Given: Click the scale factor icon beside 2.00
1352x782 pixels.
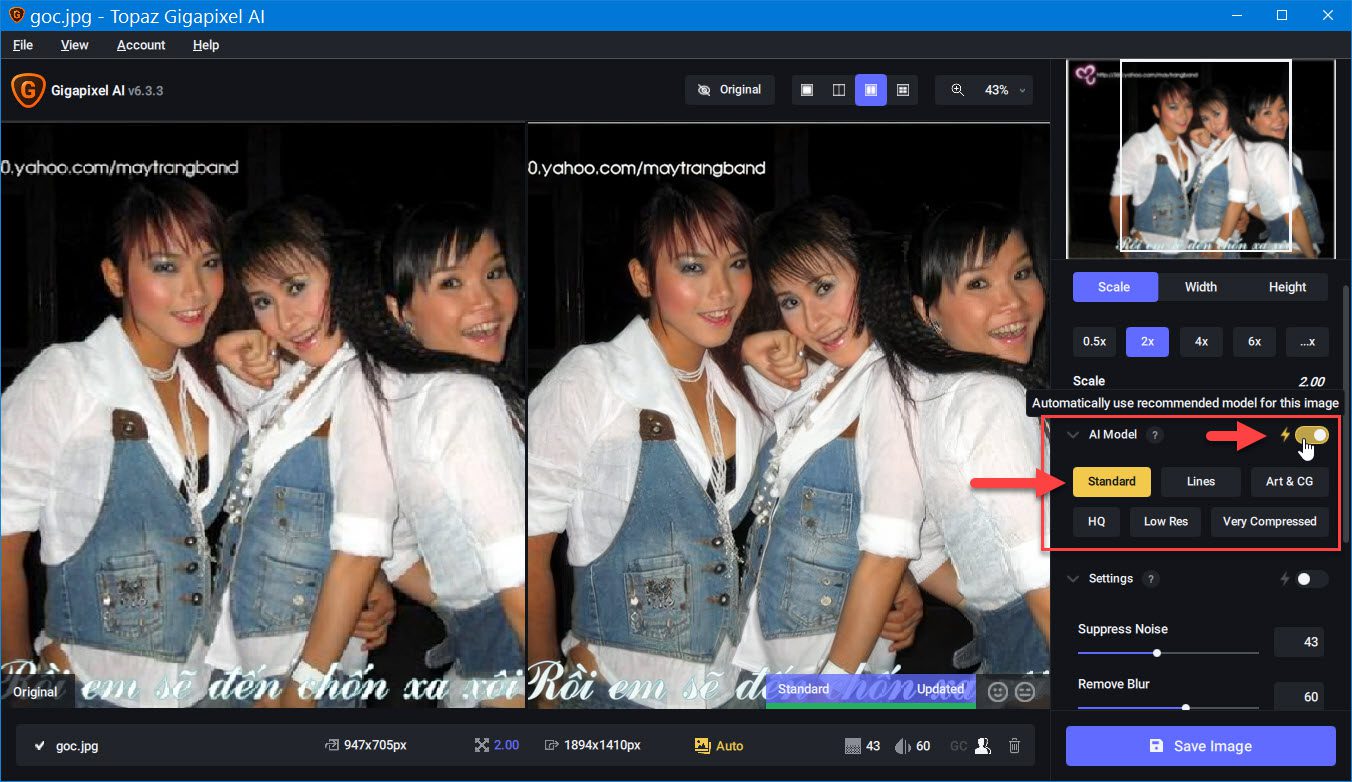Looking at the screenshot, I should click(482, 746).
